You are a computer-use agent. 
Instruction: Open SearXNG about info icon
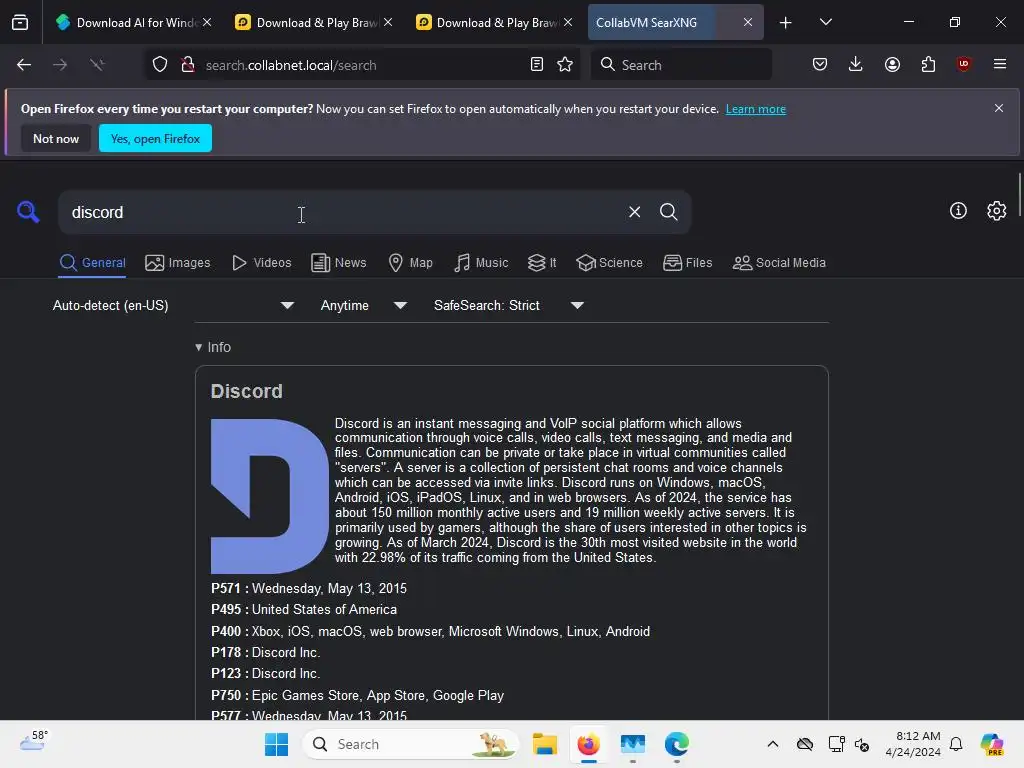[958, 210]
